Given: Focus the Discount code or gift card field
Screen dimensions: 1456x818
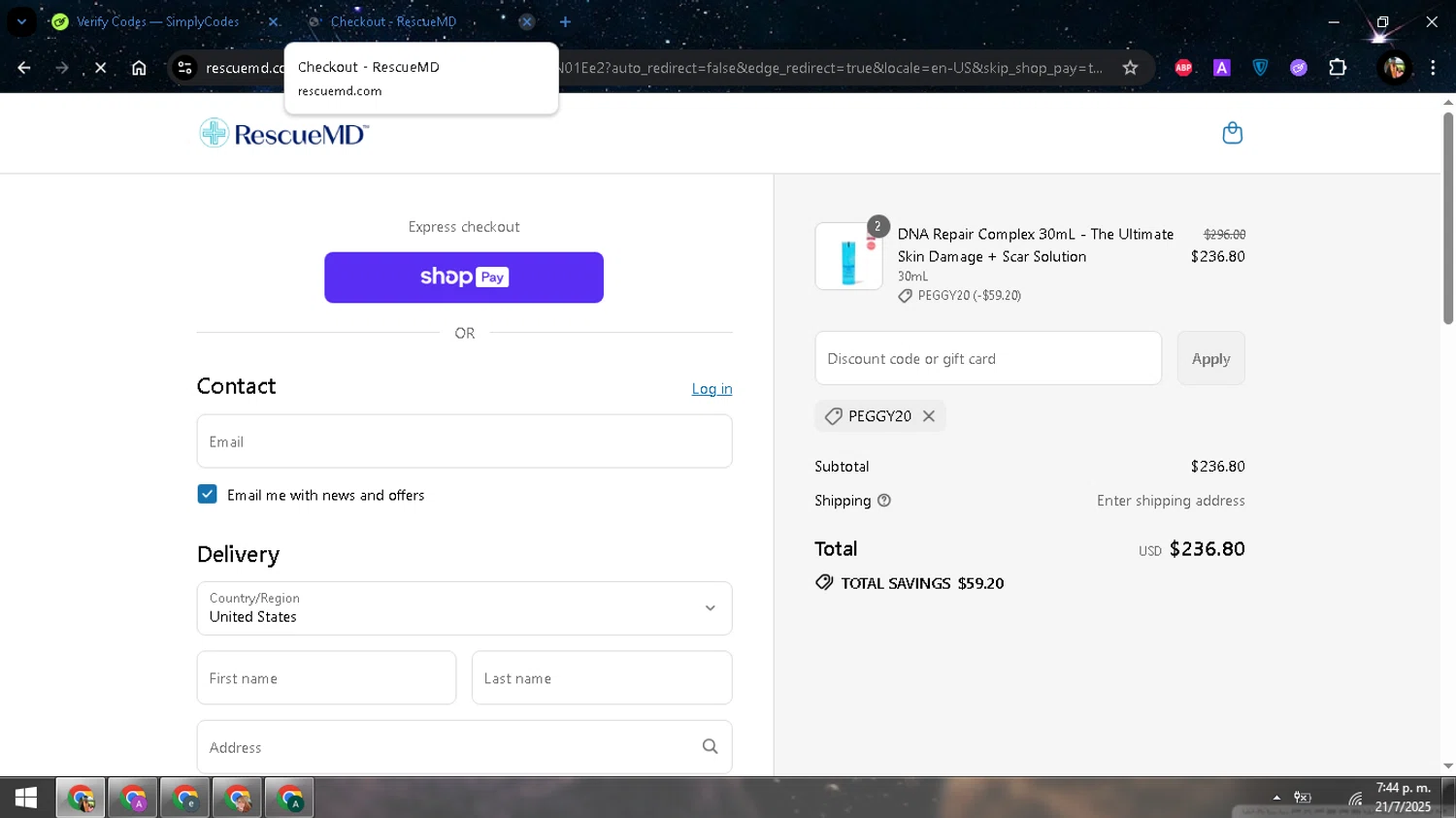Looking at the screenshot, I should pos(988,358).
